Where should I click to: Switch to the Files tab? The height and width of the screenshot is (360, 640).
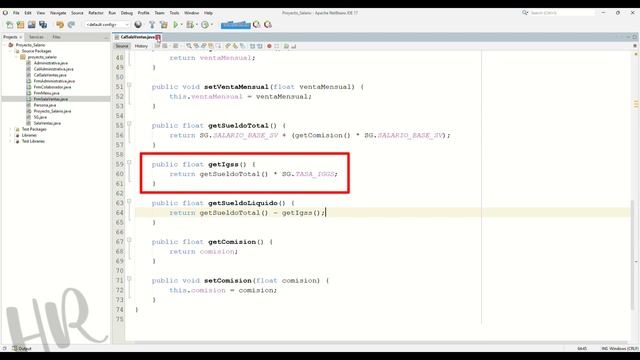[x=56, y=37]
